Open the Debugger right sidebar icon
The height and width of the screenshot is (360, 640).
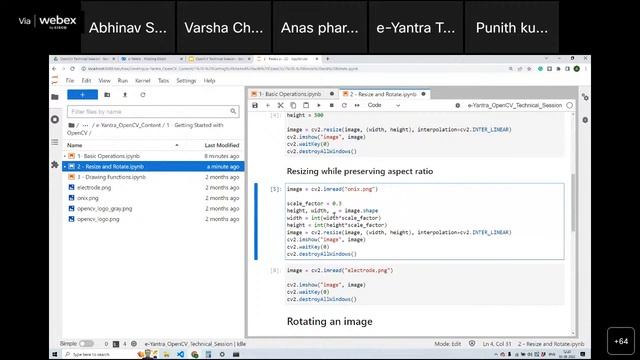(x=585, y=120)
